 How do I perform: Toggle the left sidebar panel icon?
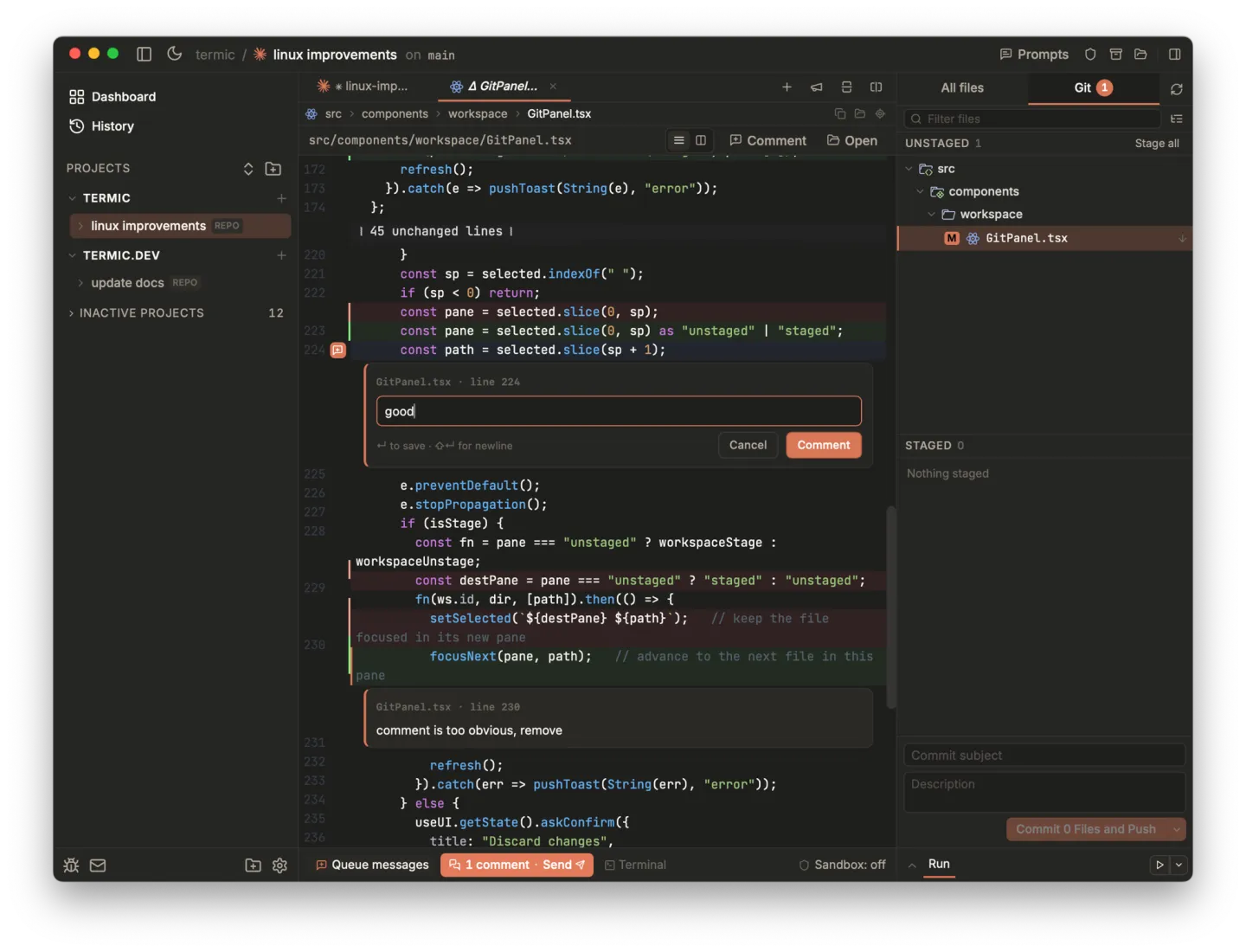click(x=145, y=54)
